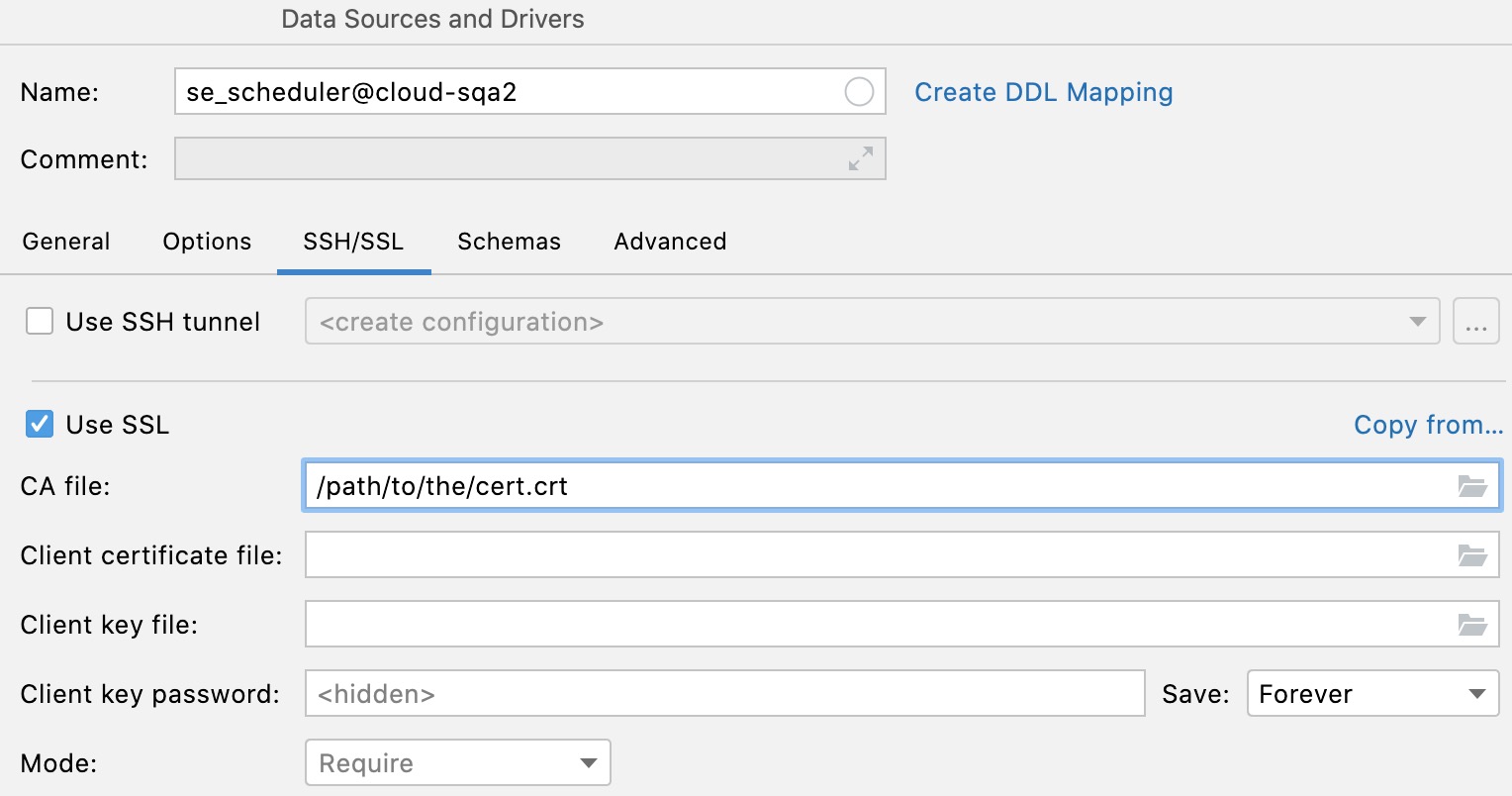Open the Save password dropdown set to Forever

point(1372,694)
